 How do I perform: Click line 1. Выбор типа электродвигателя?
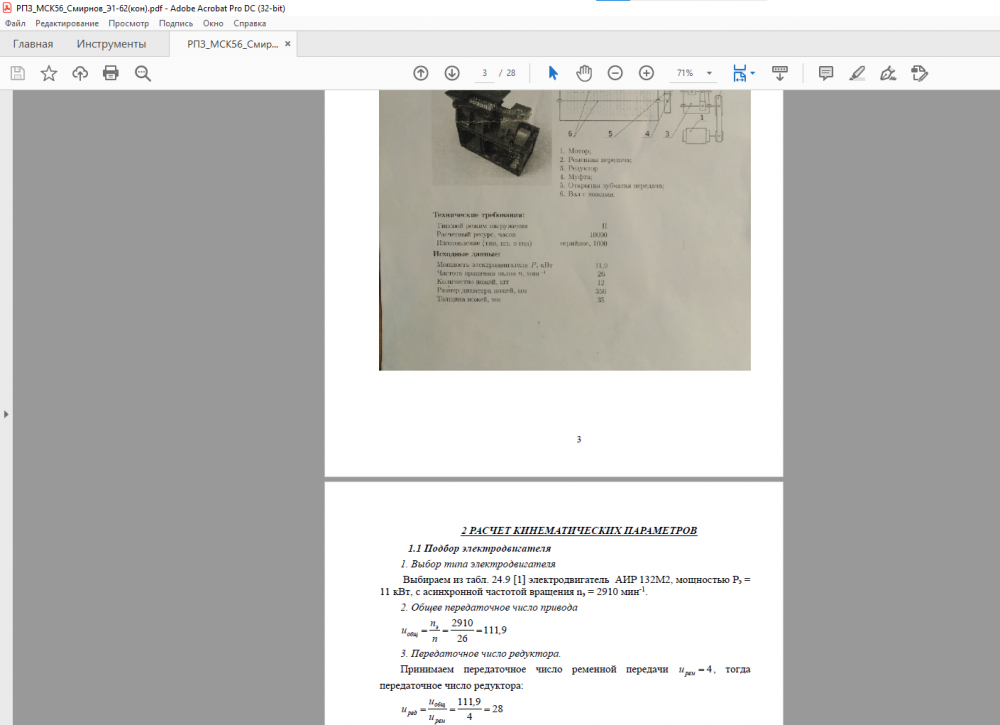point(478,564)
